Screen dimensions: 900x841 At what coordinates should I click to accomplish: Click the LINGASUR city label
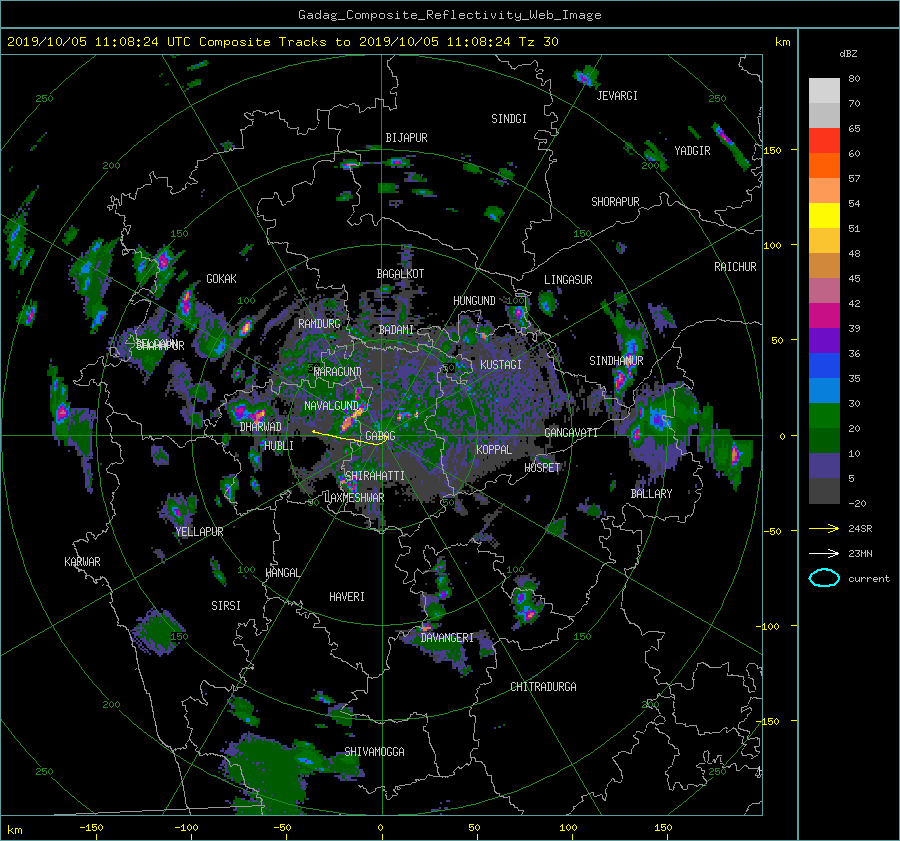pos(568,280)
